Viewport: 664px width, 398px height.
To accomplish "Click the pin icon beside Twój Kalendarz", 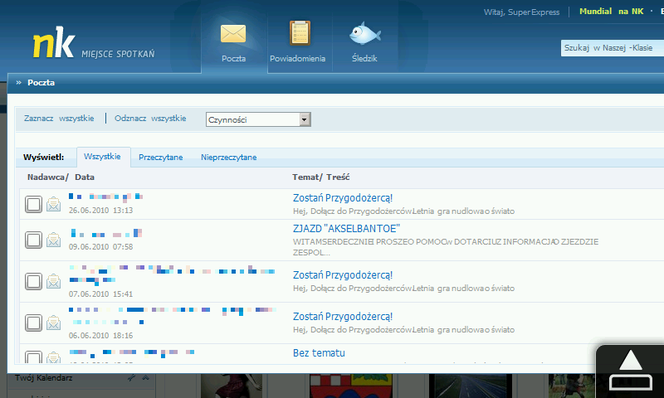I will point(132,378).
